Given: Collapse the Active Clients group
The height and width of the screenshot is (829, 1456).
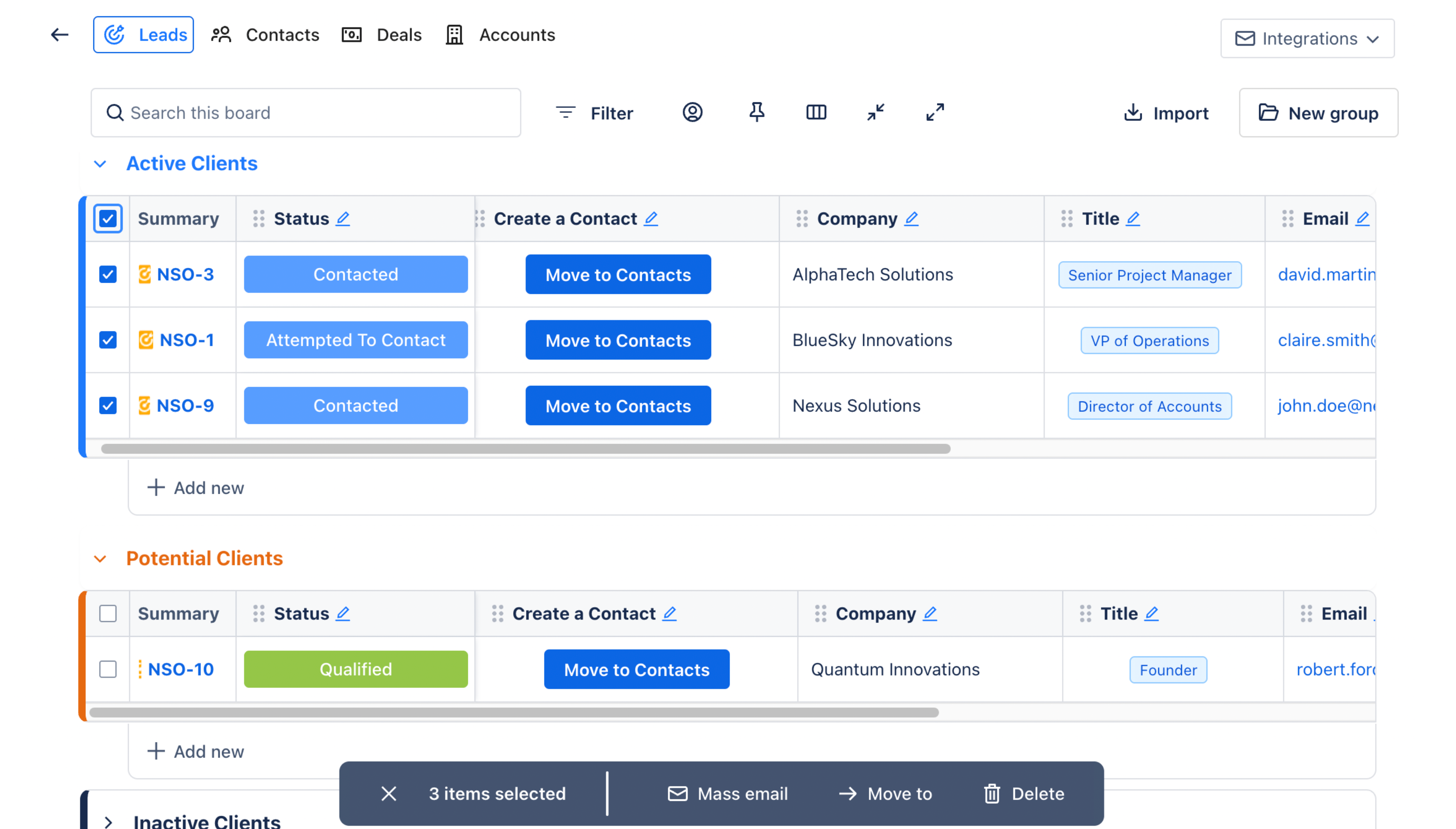Looking at the screenshot, I should click(100, 164).
